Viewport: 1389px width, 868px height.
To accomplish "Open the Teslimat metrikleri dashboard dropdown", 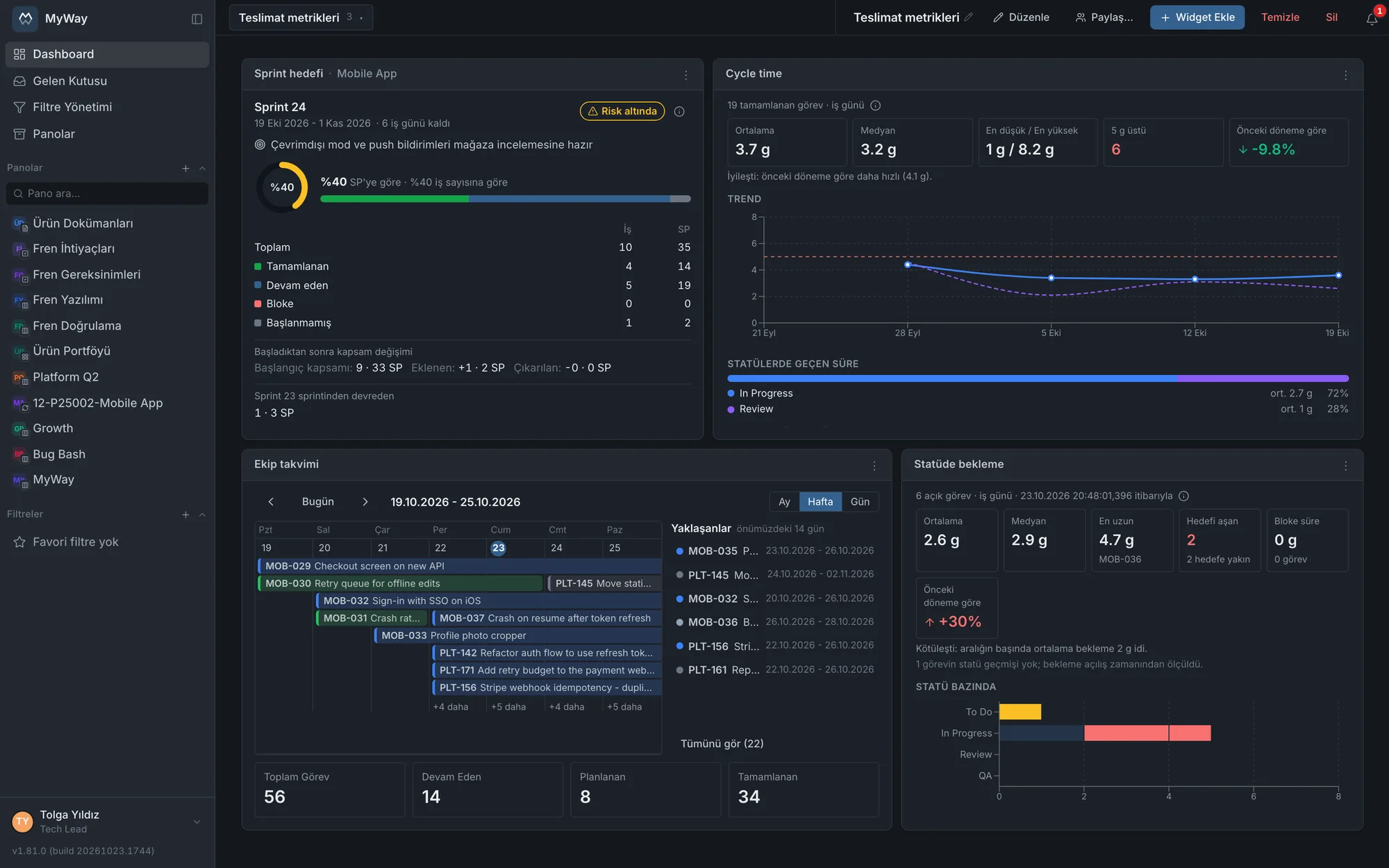I will tap(301, 17).
